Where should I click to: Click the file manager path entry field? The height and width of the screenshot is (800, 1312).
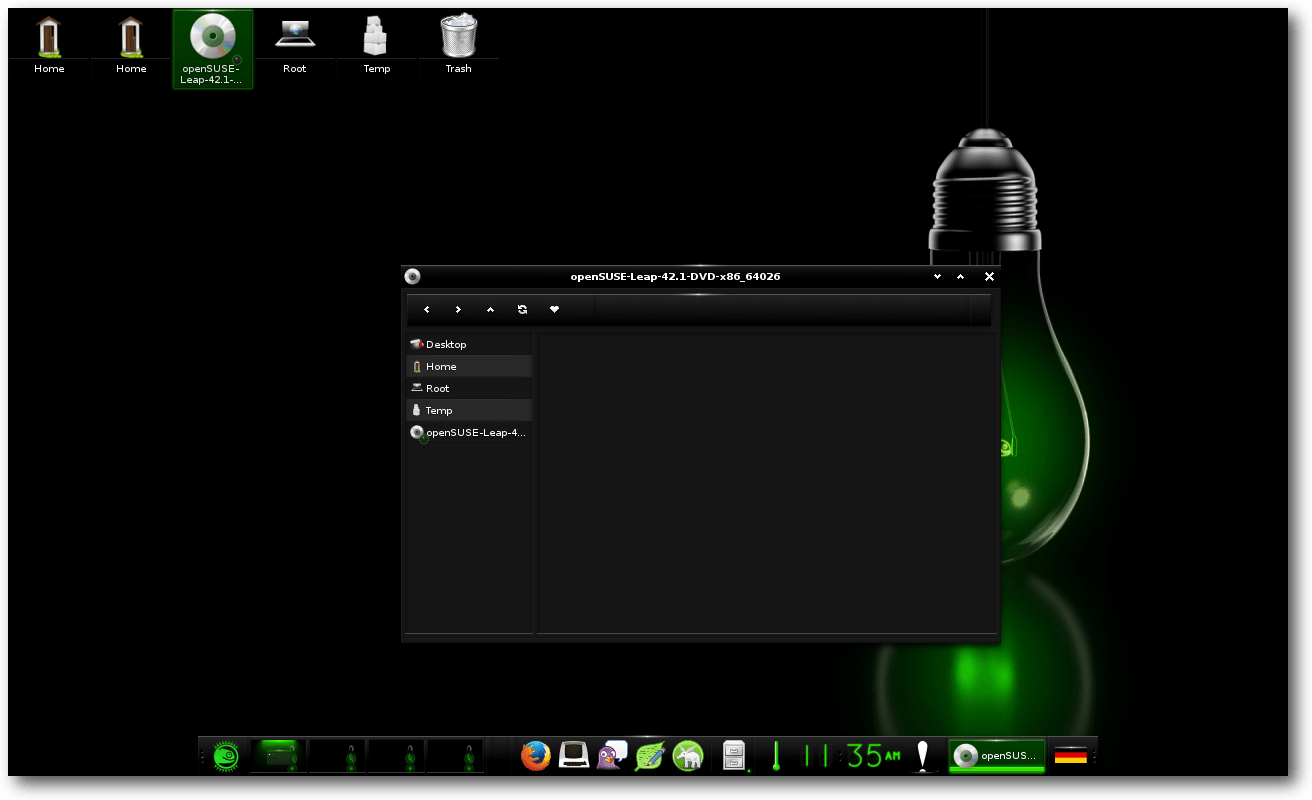pyautogui.click(x=783, y=310)
